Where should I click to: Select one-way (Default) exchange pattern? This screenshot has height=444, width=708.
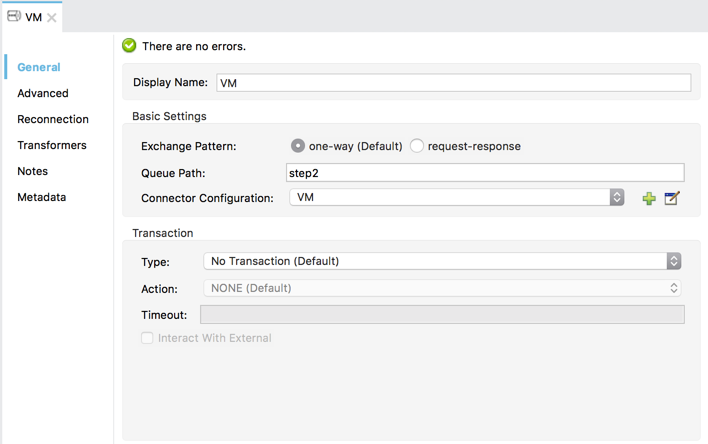coord(298,146)
